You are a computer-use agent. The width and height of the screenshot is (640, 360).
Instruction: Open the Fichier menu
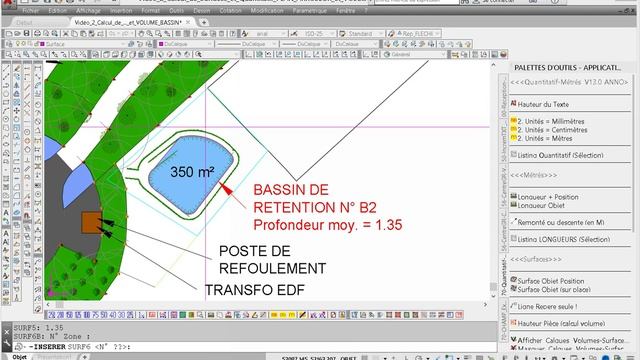[x=31, y=11]
